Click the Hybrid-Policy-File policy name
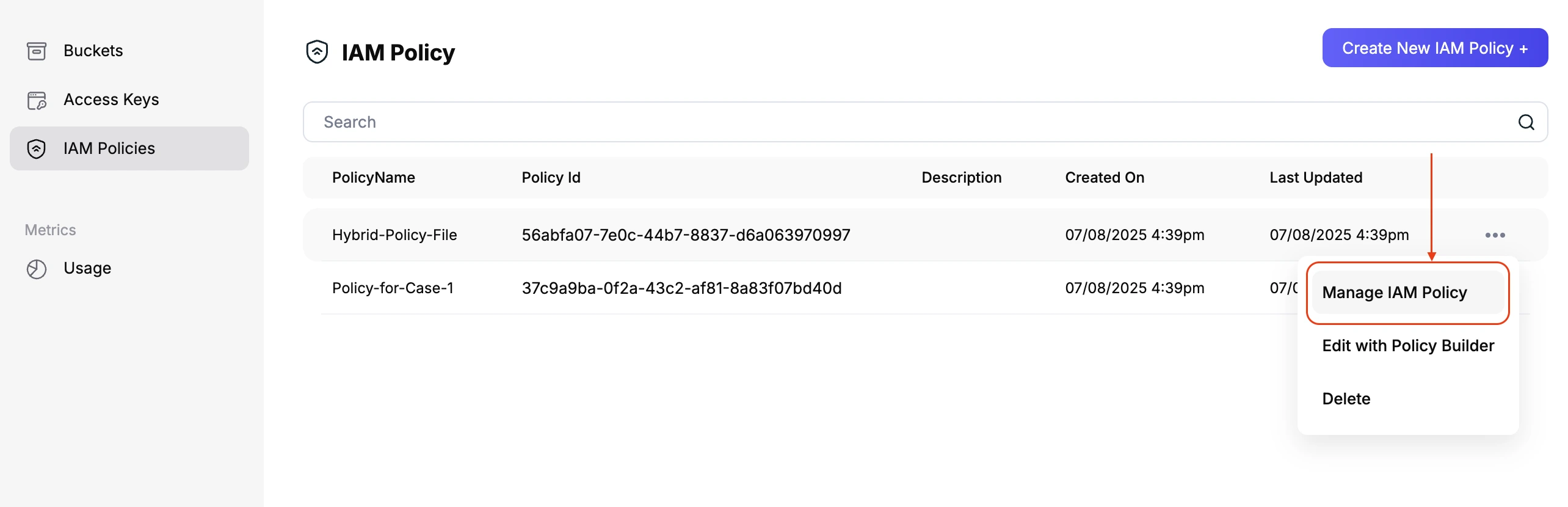Image resolution: width=1568 pixels, height=507 pixels. point(394,235)
